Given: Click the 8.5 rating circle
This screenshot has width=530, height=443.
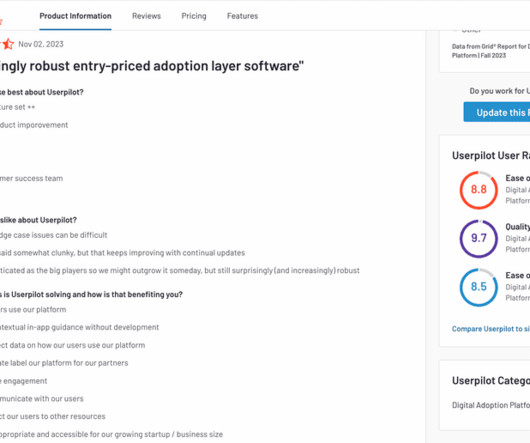Looking at the screenshot, I should tap(478, 287).
